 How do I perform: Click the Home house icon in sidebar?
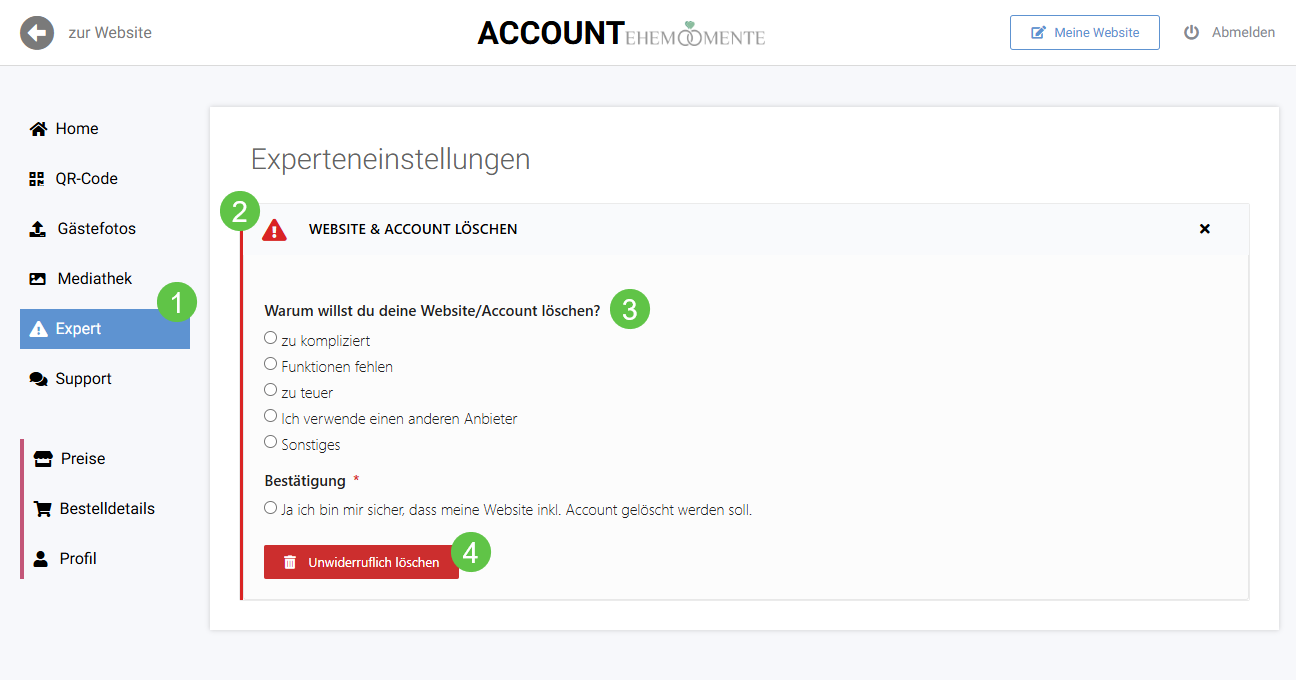38,129
